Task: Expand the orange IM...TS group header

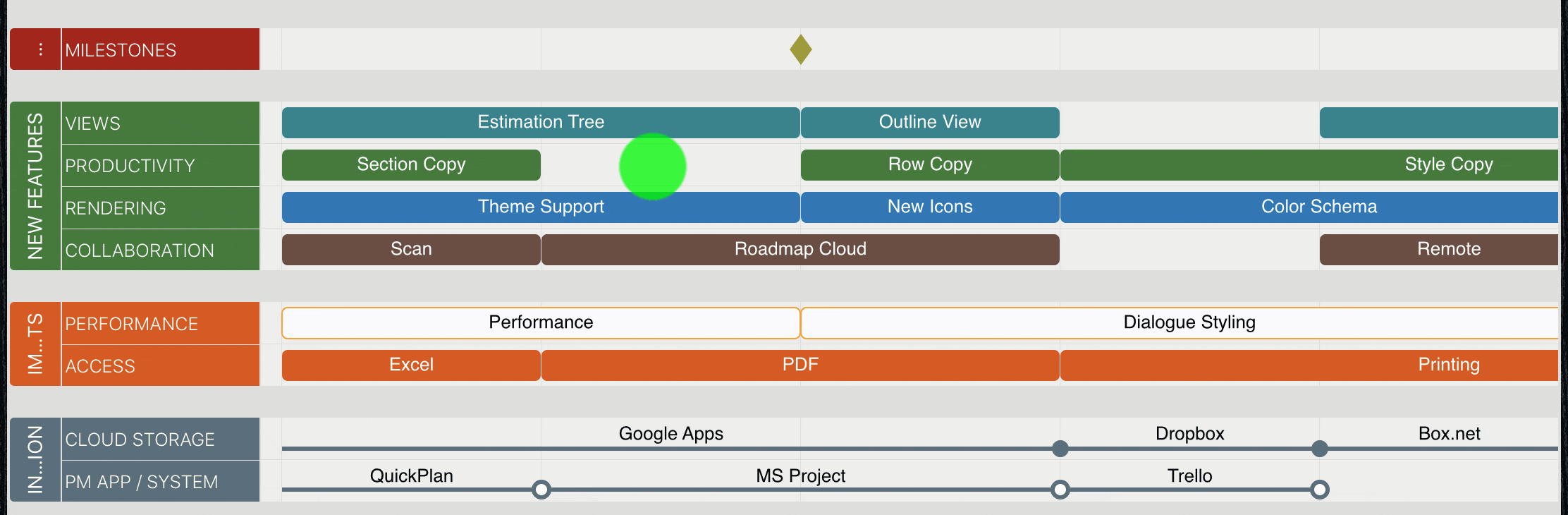Action: click(x=35, y=344)
